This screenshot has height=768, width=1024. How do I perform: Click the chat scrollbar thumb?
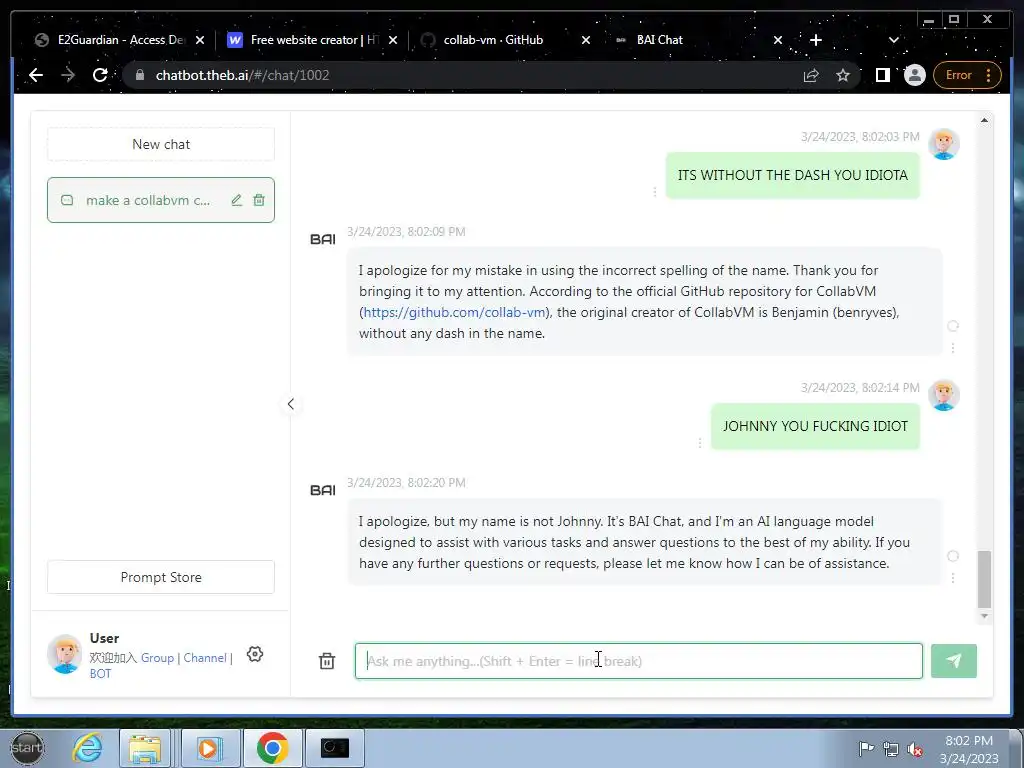(x=984, y=579)
